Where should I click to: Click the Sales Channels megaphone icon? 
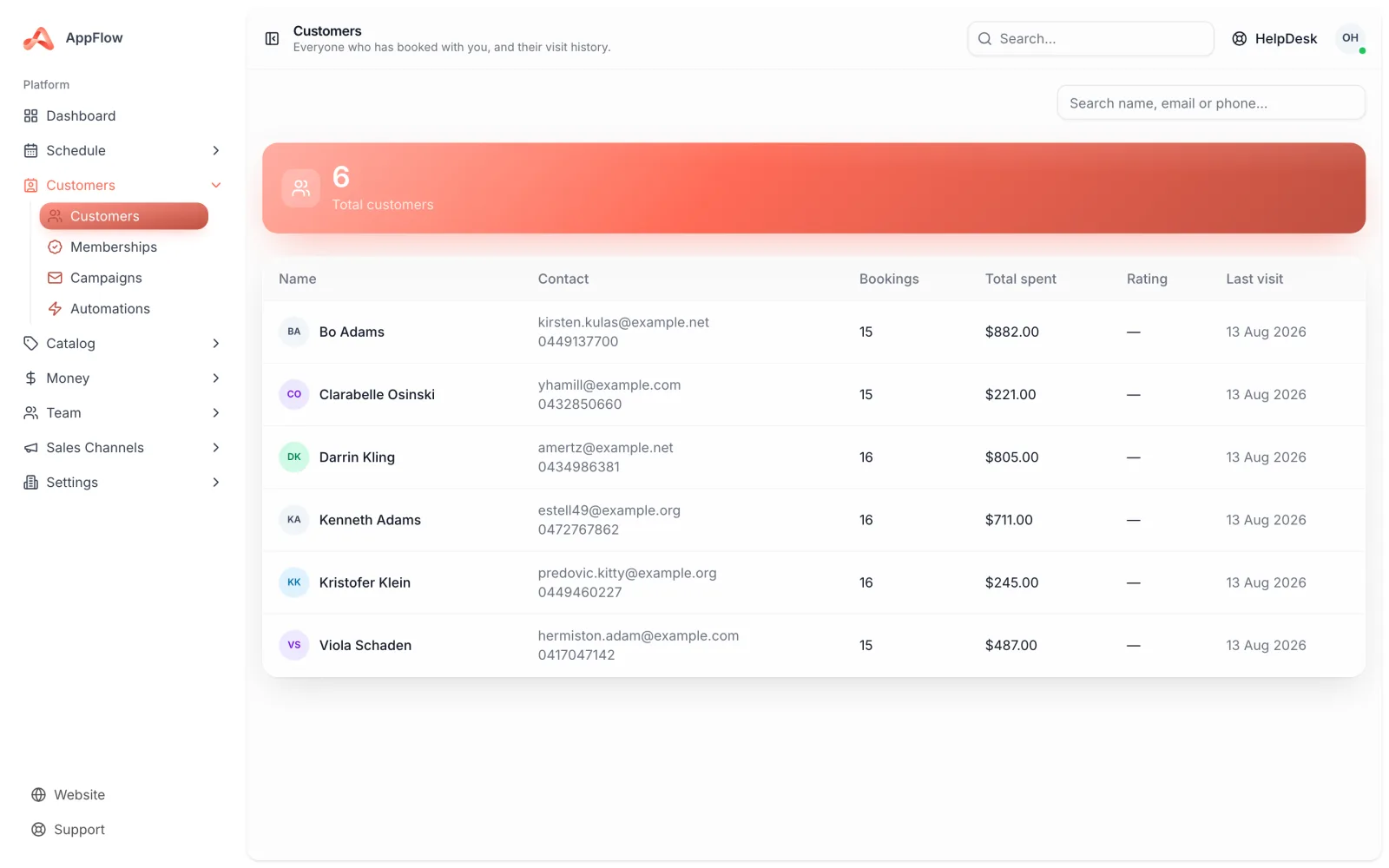click(x=31, y=447)
